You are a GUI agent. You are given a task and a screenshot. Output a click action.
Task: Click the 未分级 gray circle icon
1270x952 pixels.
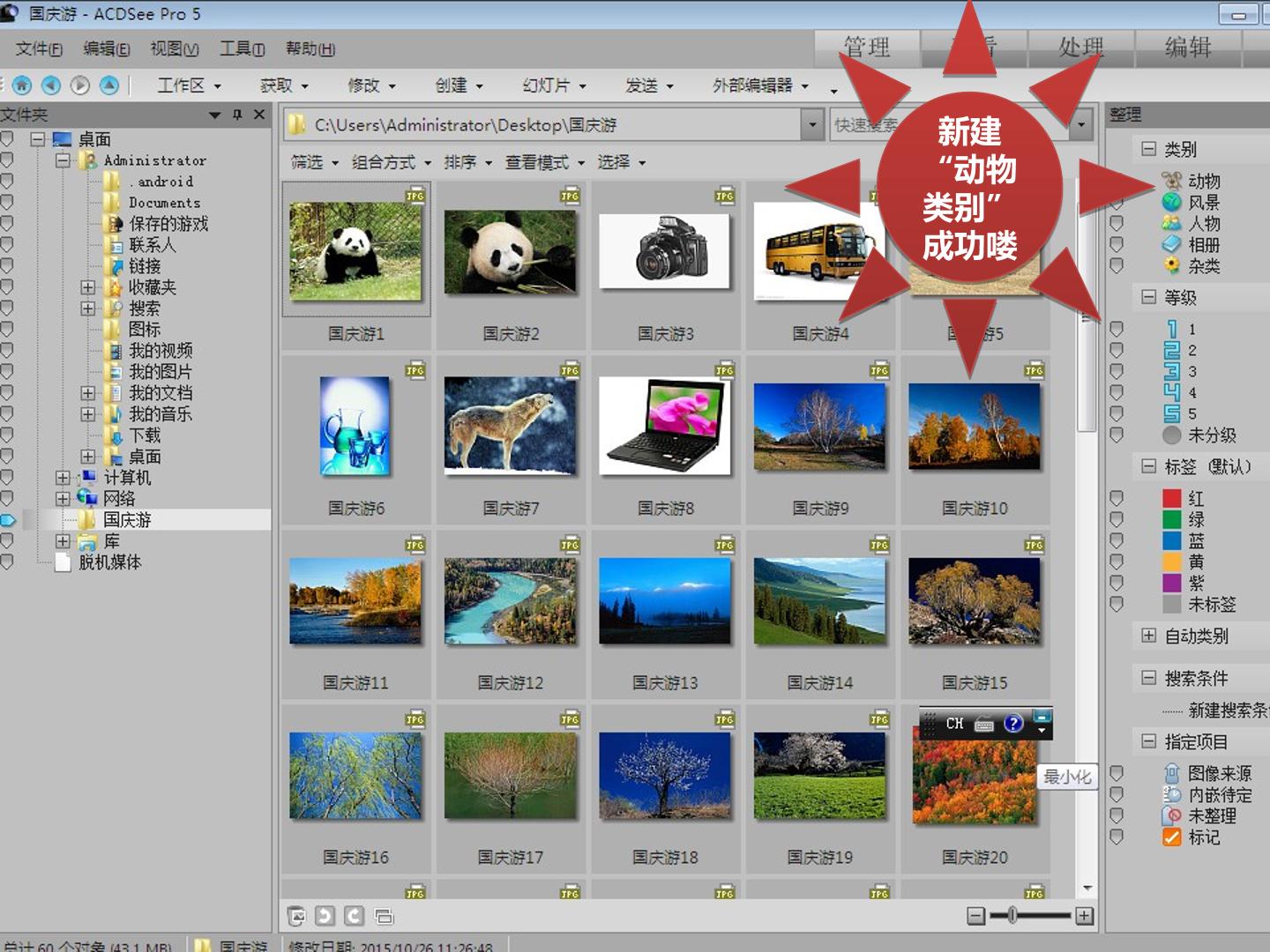point(1171,435)
